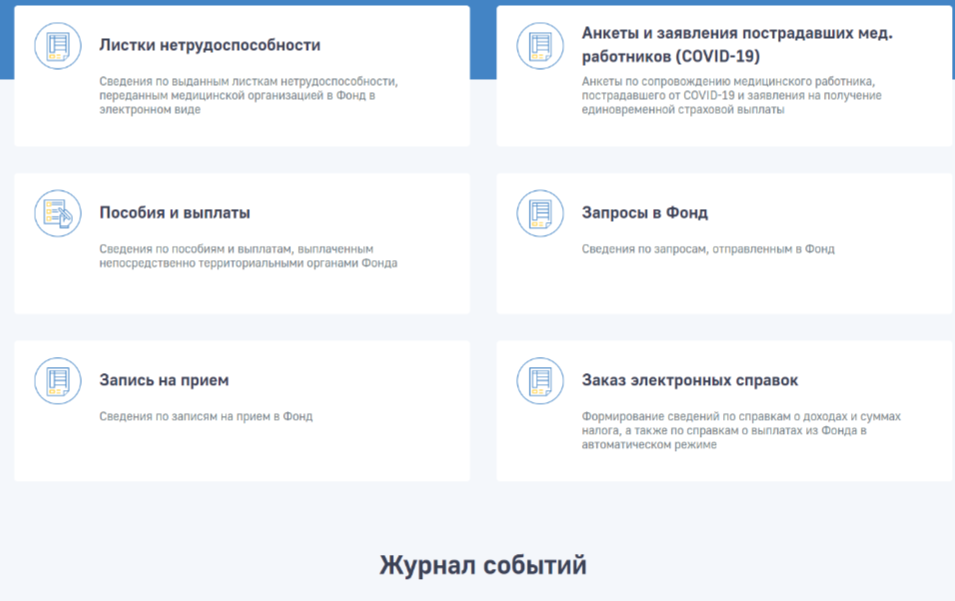Screen dimensions: 955x601
Task: Click the Листки нетрудоспособности document icon
Action: click(58, 46)
